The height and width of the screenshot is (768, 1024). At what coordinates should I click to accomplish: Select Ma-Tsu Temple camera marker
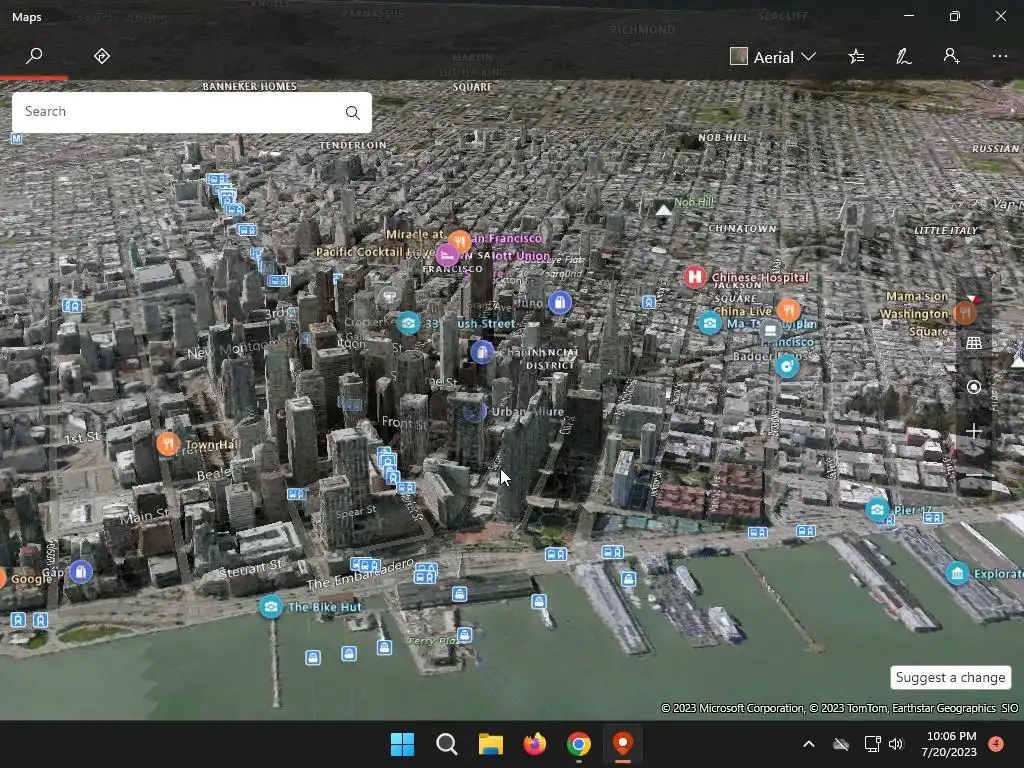(x=709, y=323)
